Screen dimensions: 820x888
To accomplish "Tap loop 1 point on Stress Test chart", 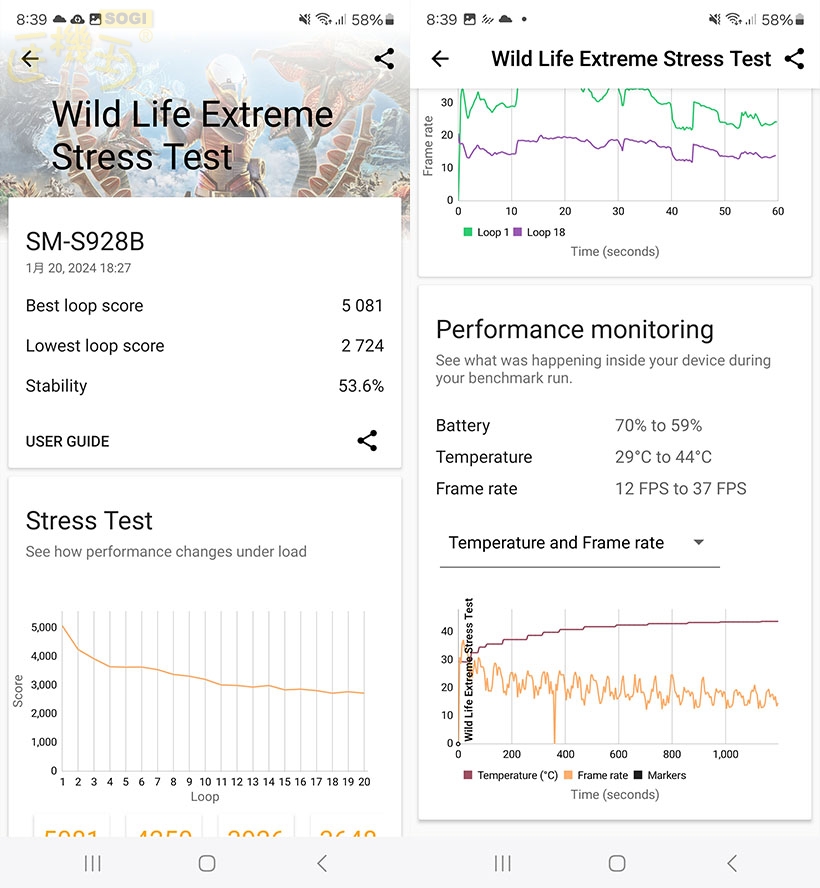I will click(x=62, y=627).
